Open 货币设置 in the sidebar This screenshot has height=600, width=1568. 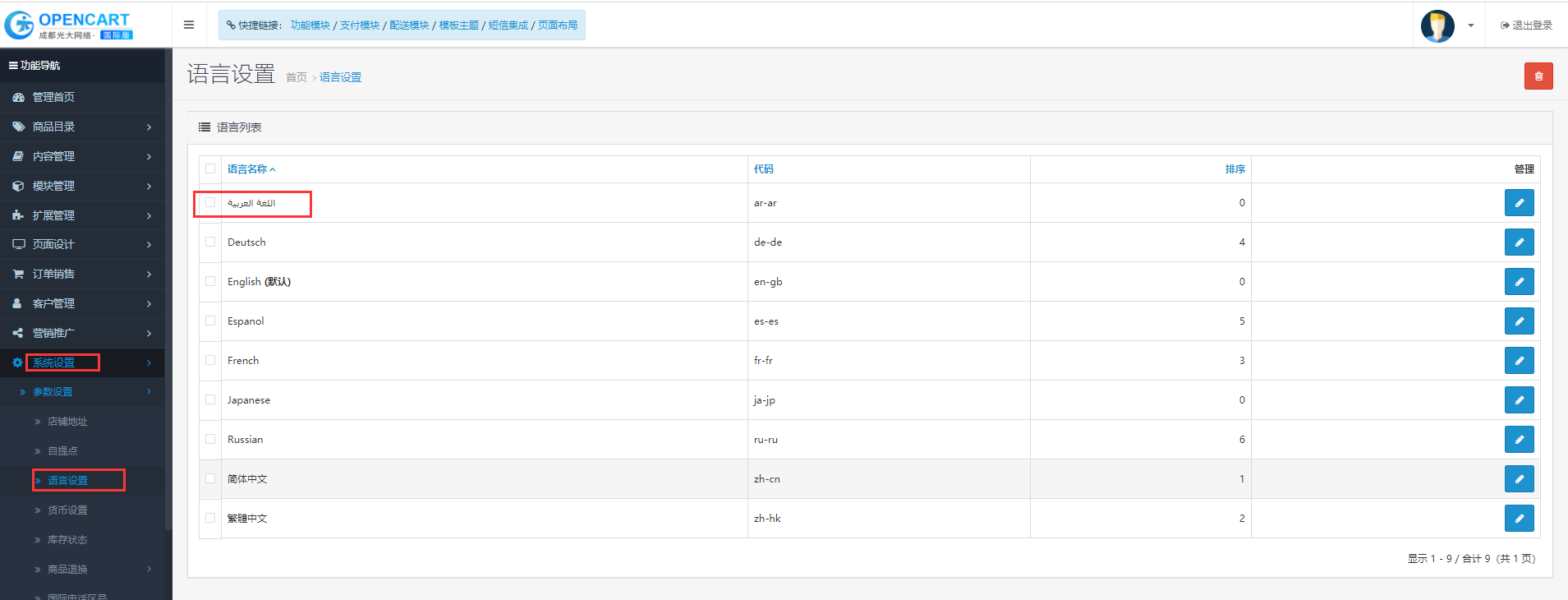(x=67, y=510)
